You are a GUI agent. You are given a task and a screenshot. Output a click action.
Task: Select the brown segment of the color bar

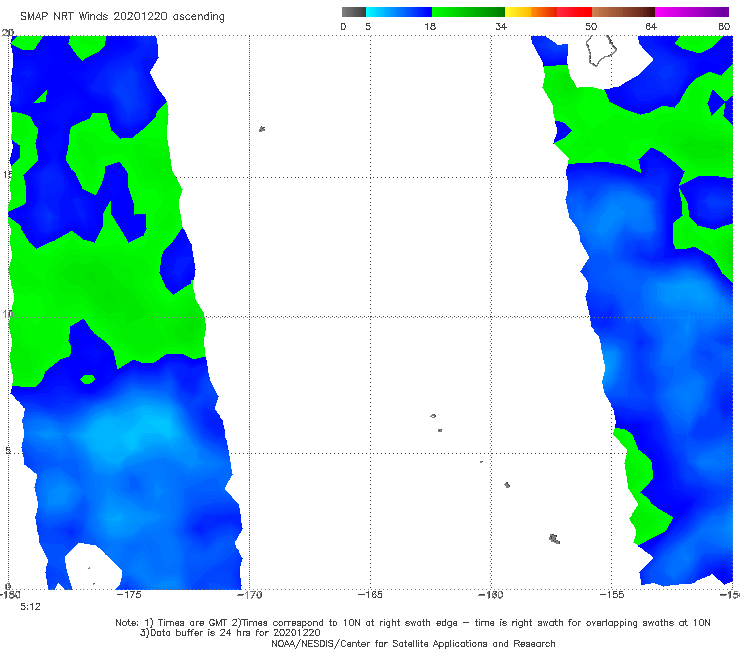tap(623, 12)
